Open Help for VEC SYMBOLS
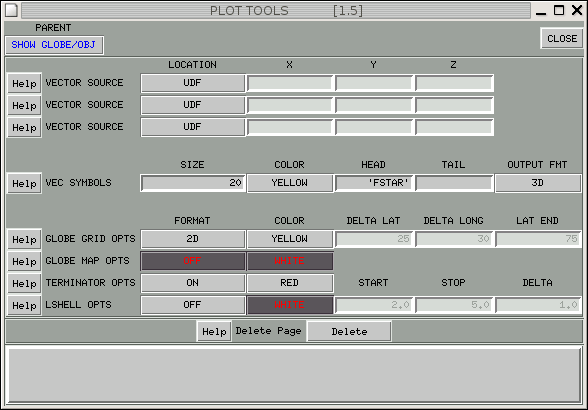The width and height of the screenshot is (588, 410). [x=24, y=183]
